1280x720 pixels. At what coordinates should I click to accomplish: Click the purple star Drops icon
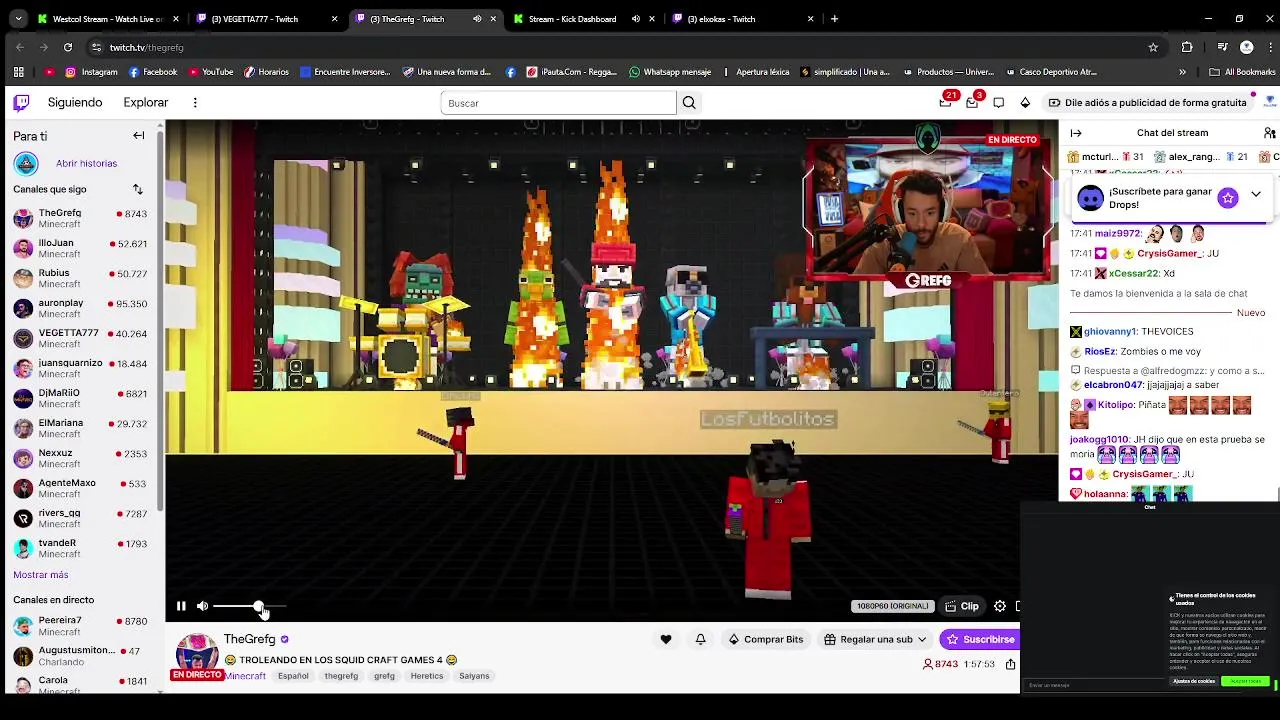pos(1227,197)
